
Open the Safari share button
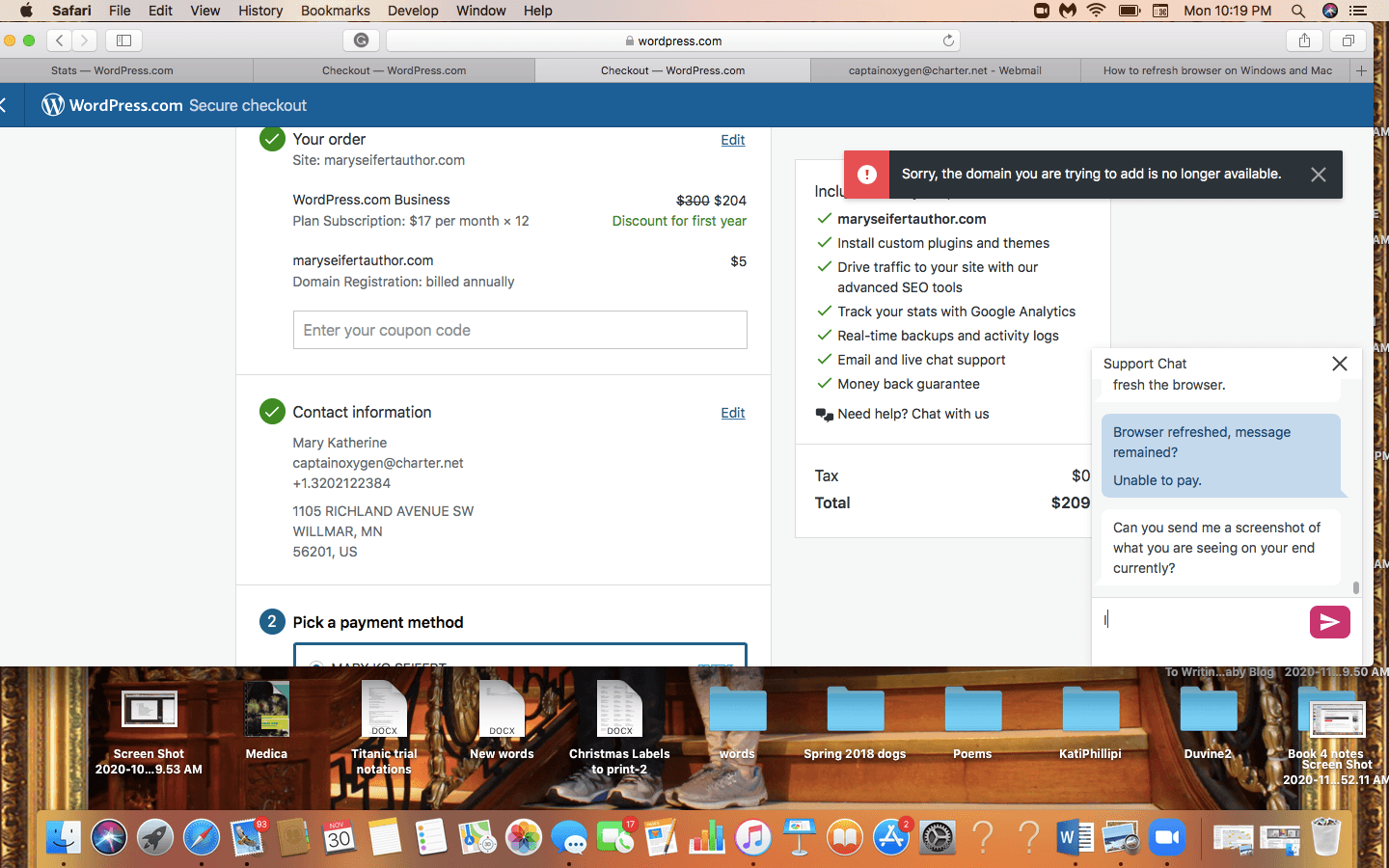[1304, 41]
